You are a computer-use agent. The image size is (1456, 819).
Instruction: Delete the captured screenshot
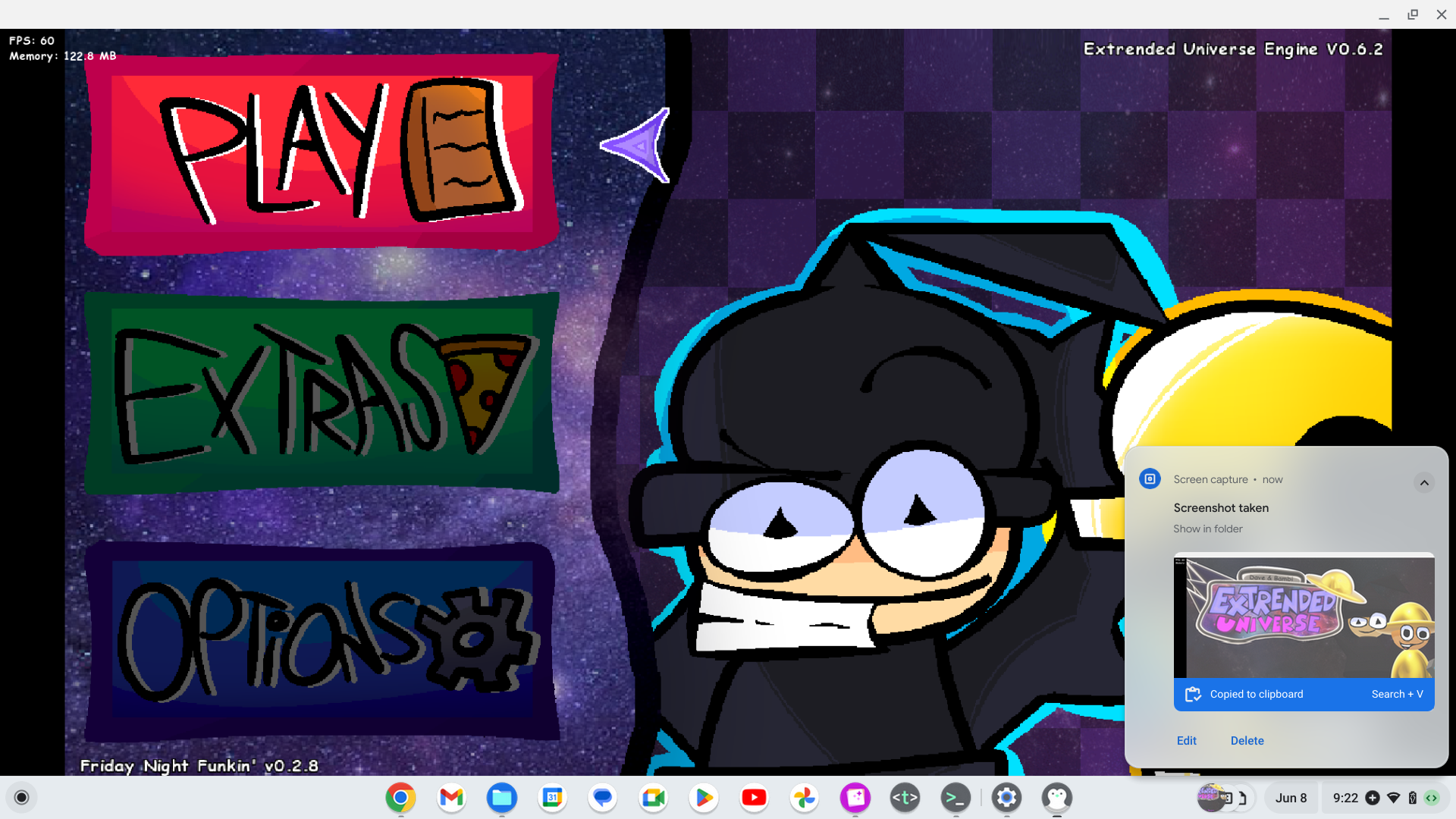[1247, 740]
